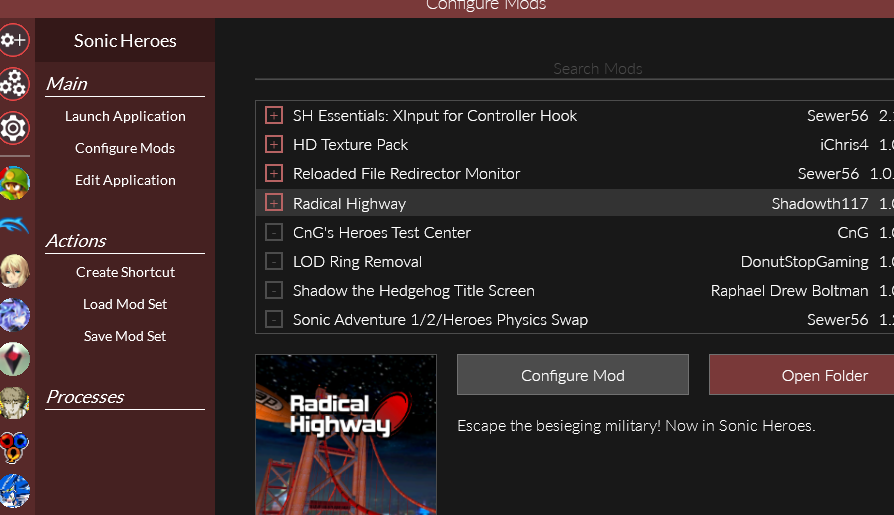Select the blue dolphin application icon

click(14, 227)
